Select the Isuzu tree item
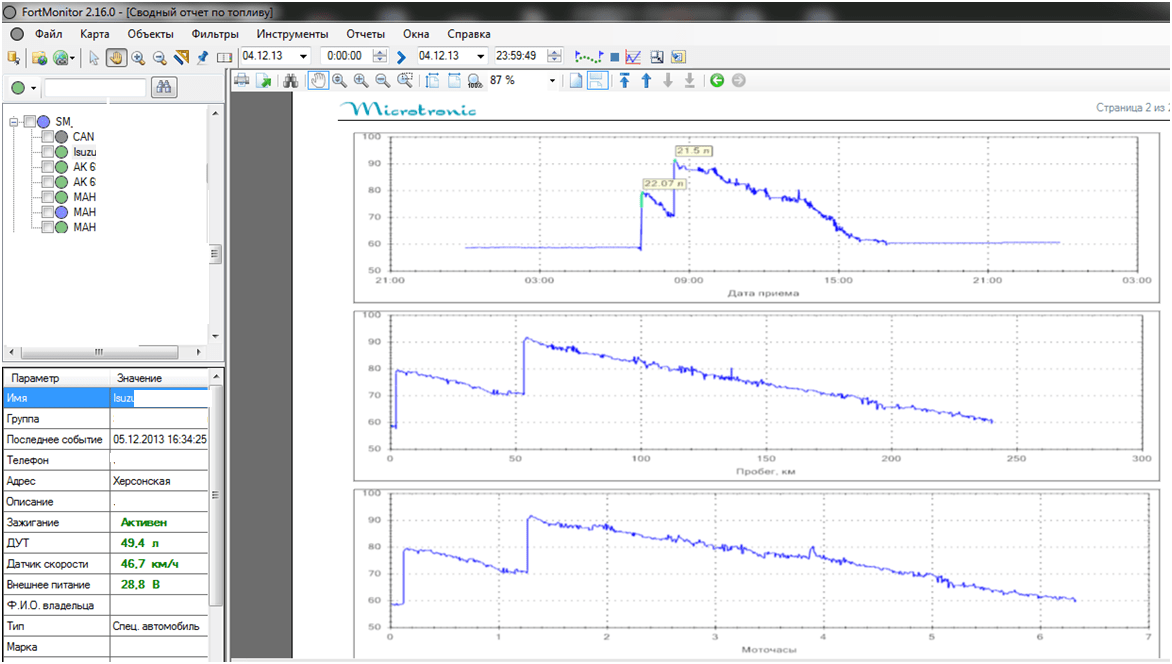 [84, 152]
